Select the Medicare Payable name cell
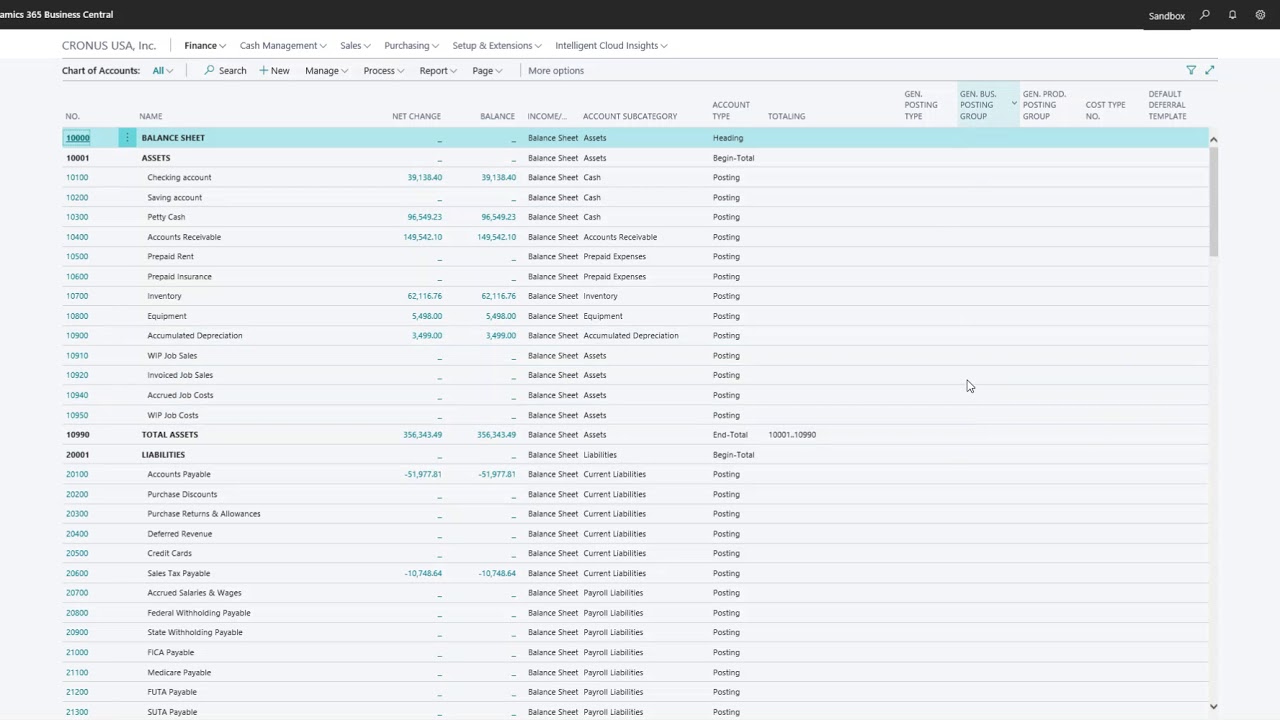 (x=179, y=672)
